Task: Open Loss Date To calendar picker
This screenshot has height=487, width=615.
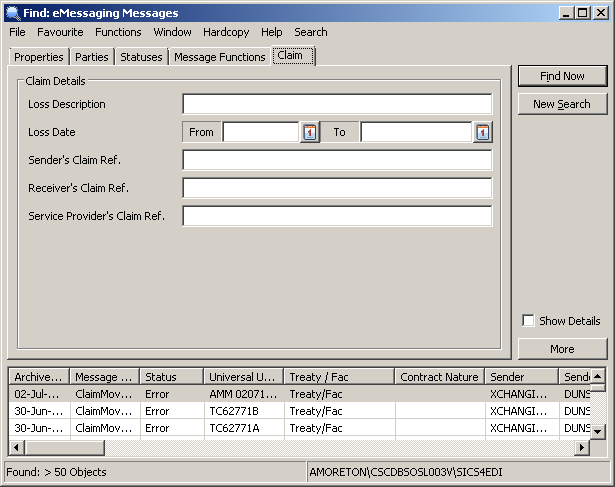Action: (x=482, y=132)
